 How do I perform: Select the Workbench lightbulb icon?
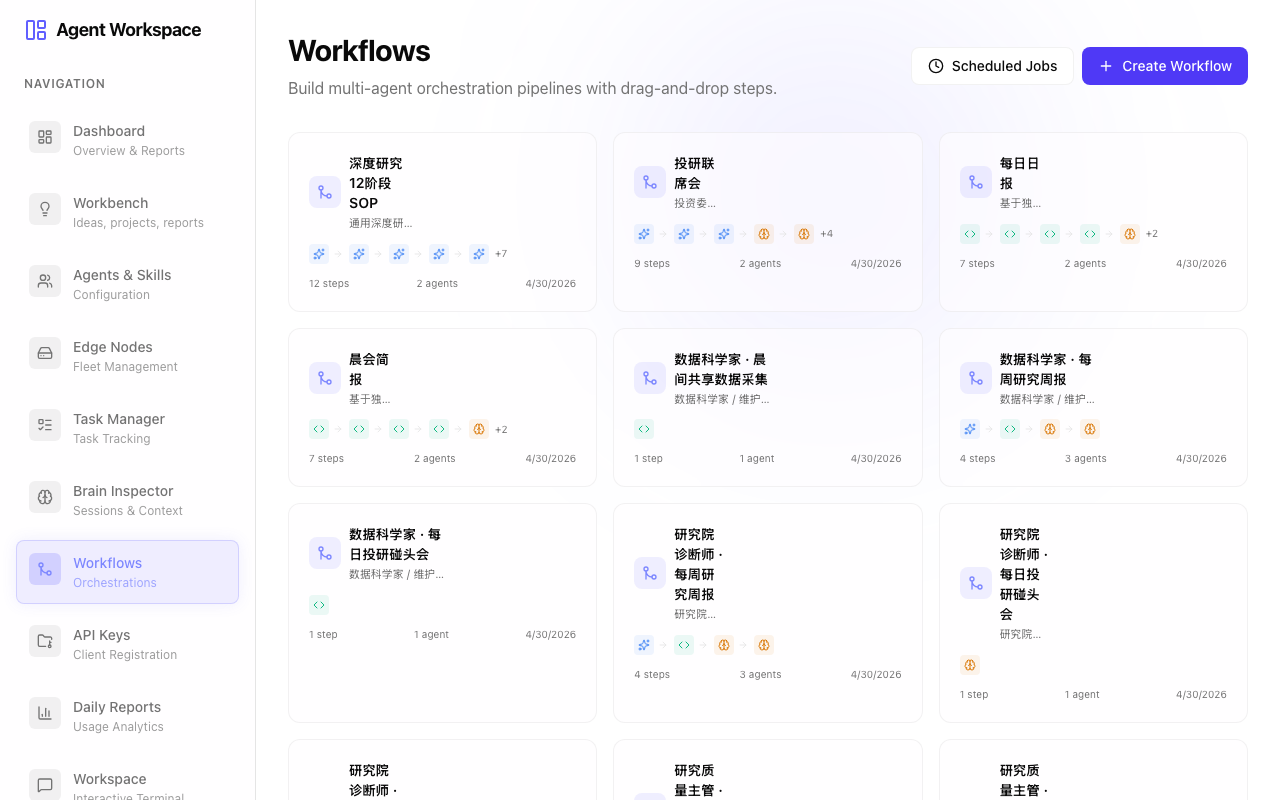(x=45, y=209)
